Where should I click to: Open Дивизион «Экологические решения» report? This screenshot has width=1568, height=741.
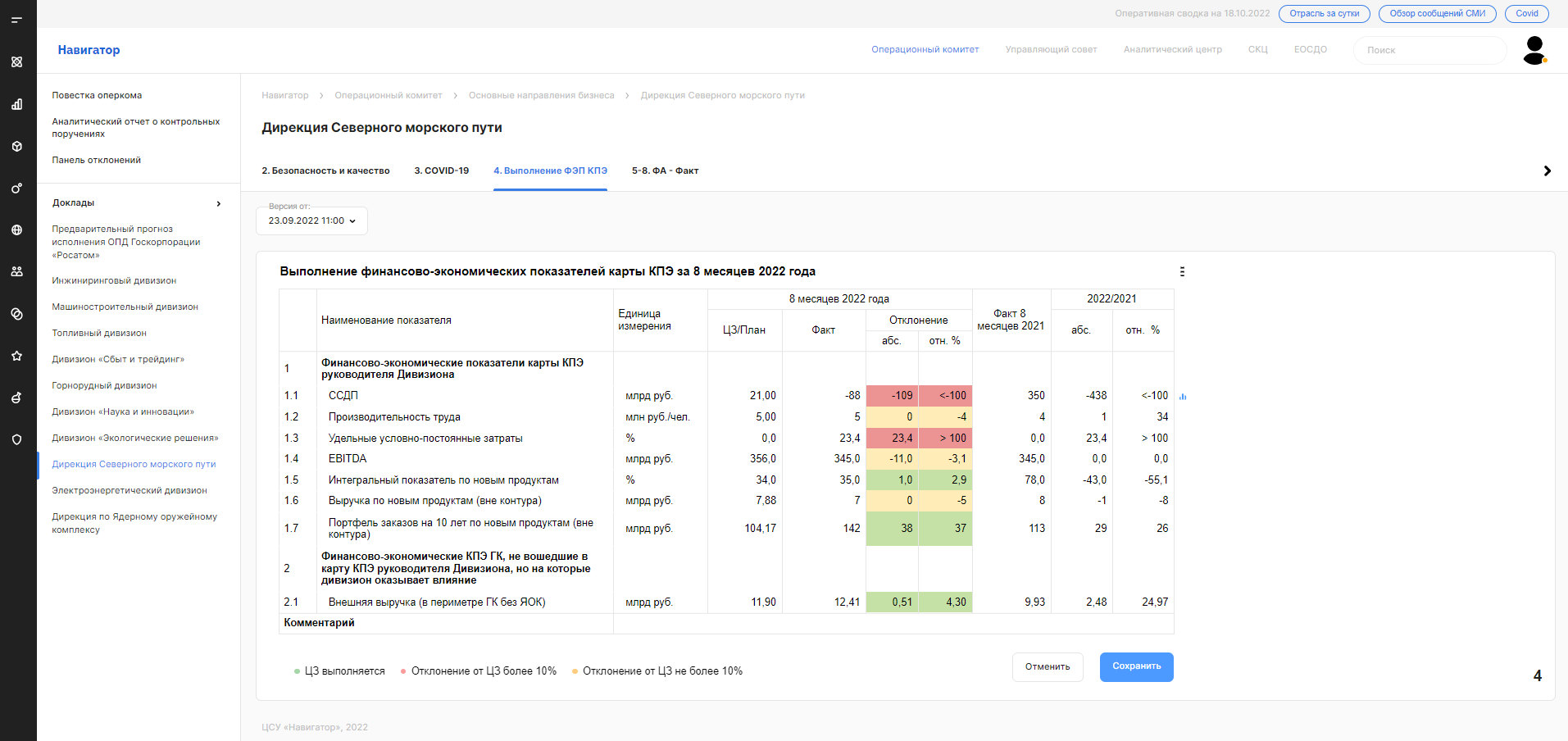[135, 438]
